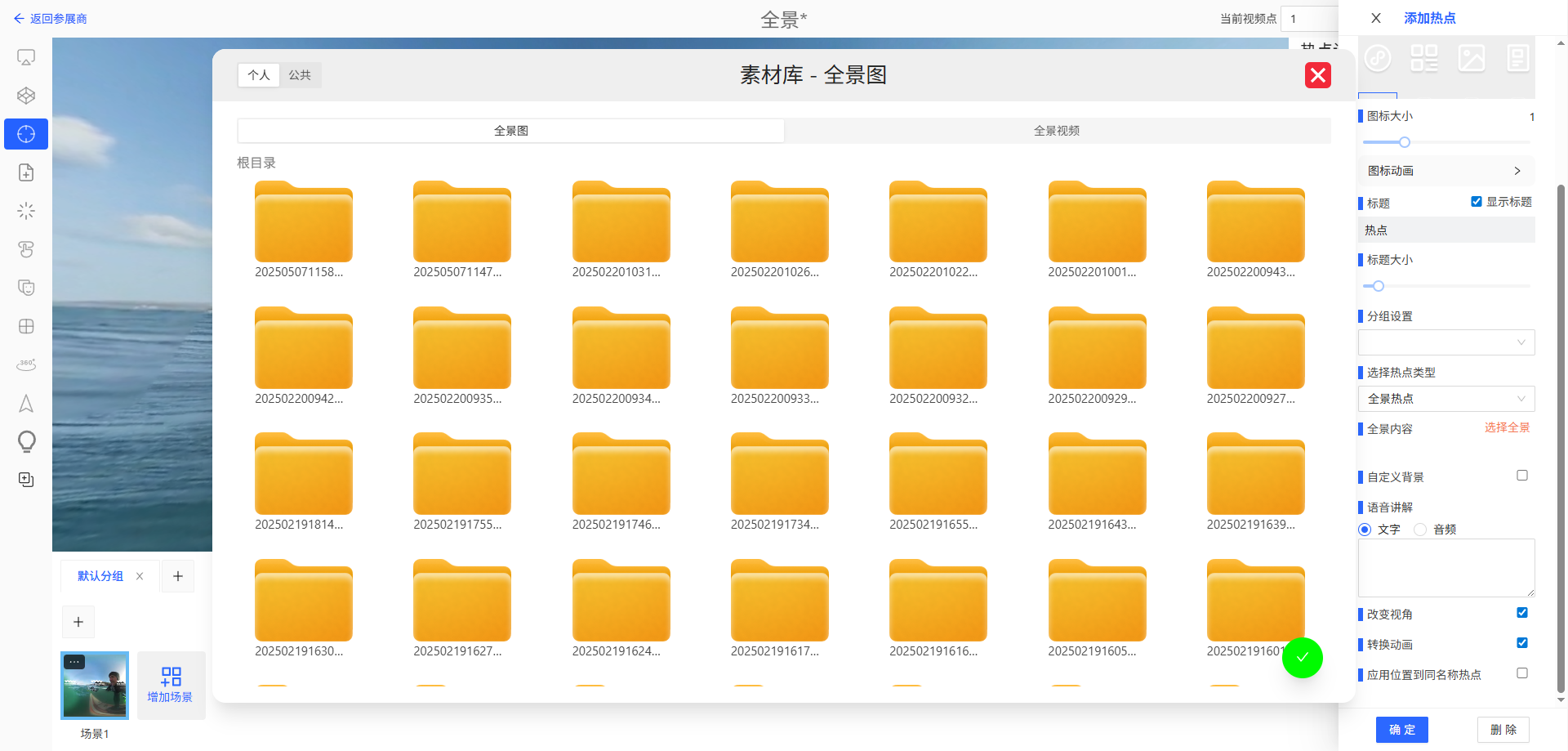1568x751 pixels.
Task: Toggle the 显示标题 checkbox
Action: [1477, 202]
